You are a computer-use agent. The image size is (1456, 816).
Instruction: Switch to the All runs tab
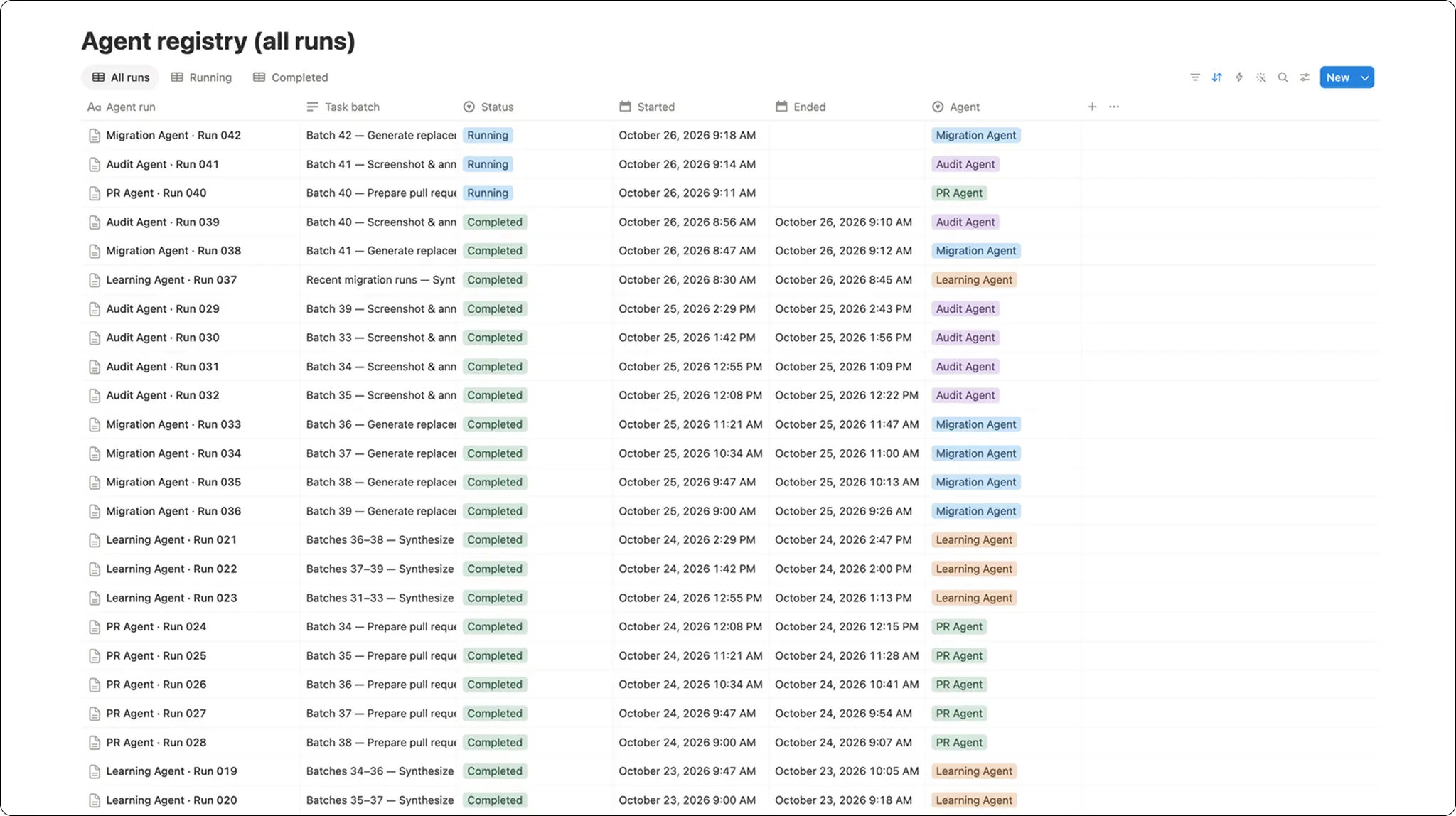(x=121, y=77)
